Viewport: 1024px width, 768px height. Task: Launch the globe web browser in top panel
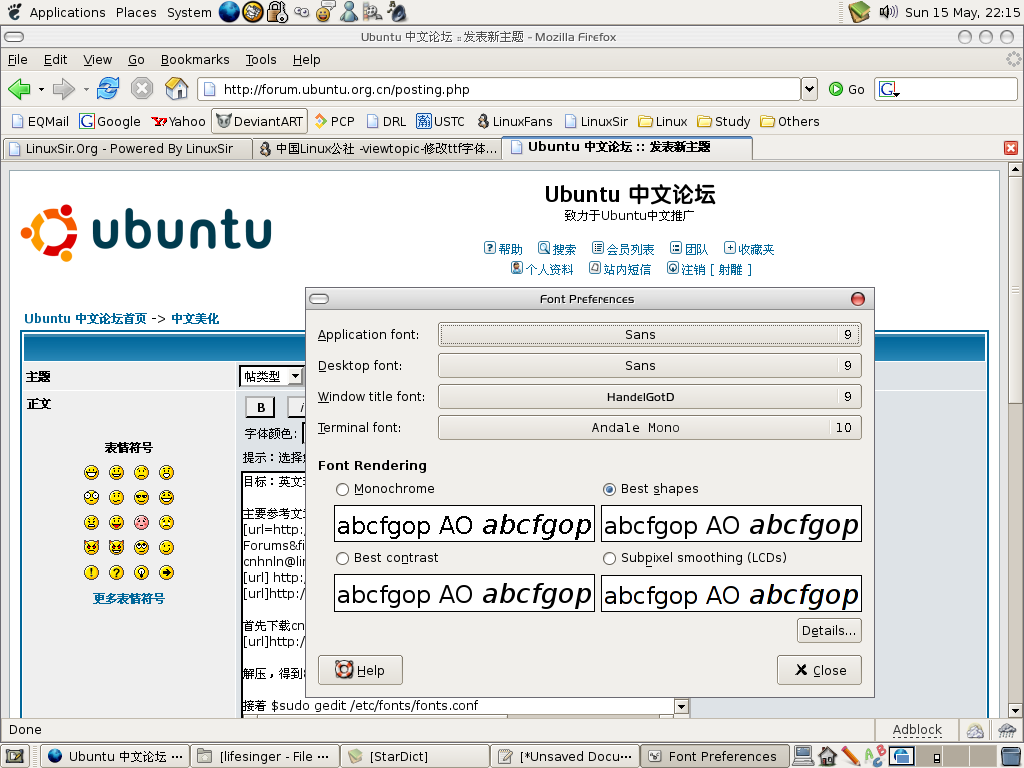(229, 12)
